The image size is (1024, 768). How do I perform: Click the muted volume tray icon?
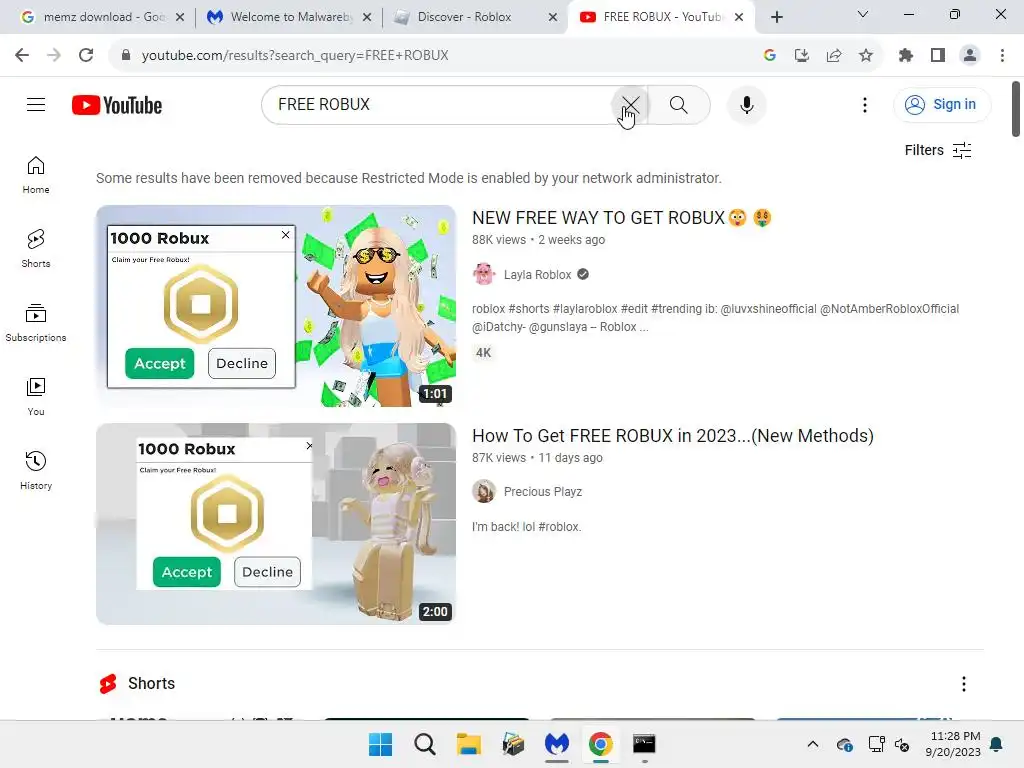point(902,744)
